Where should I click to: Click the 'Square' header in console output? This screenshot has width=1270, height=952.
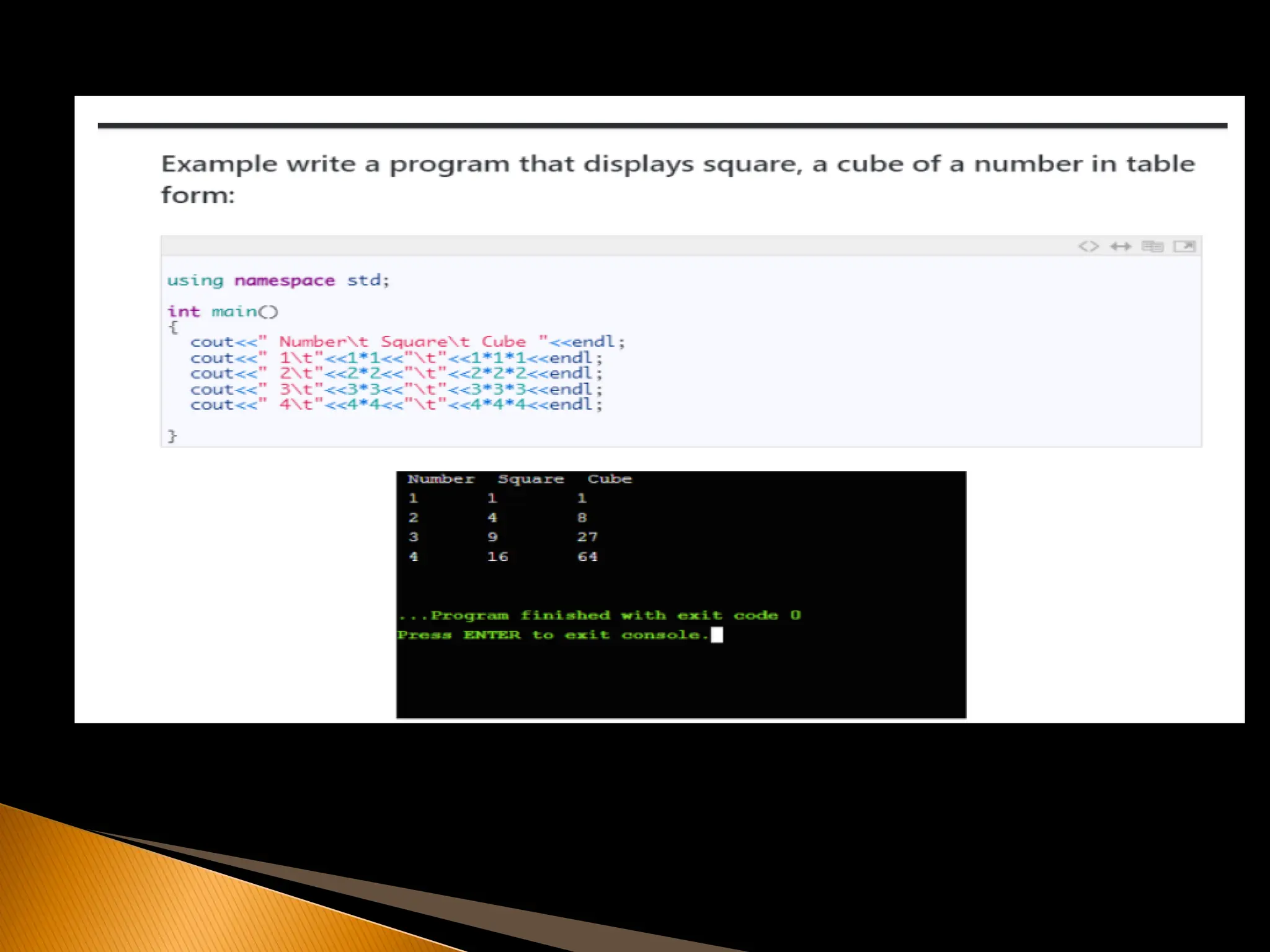[531, 479]
